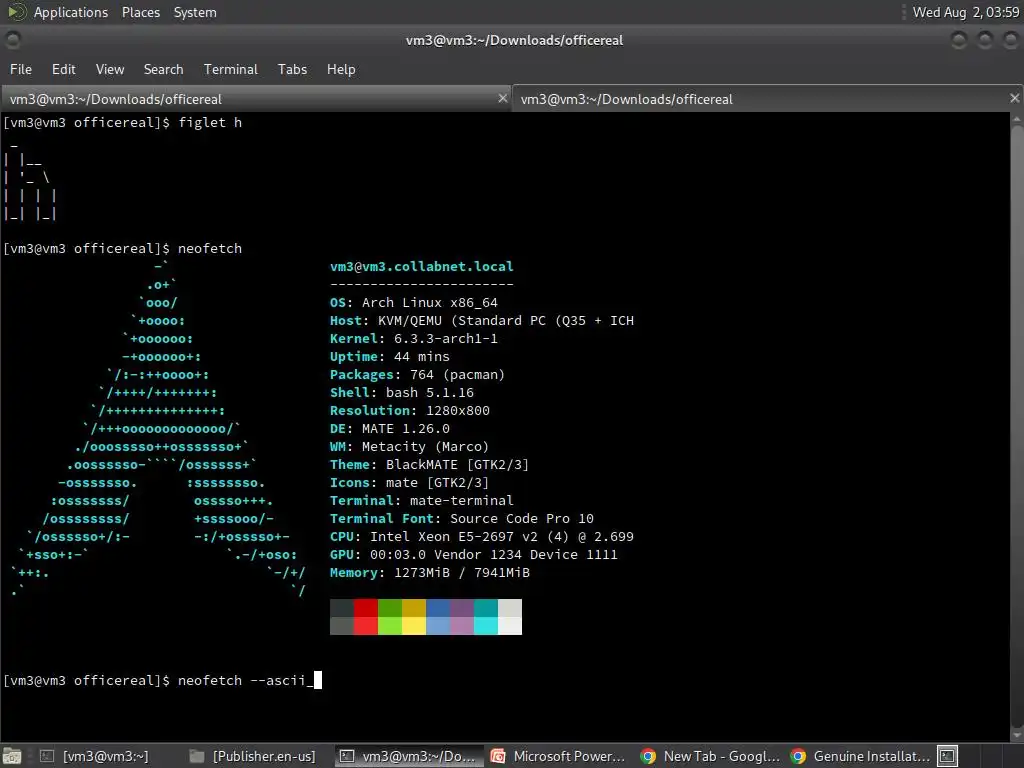The image size is (1024, 768).
Task: Click the OS: Arch Linux x86_64 line
Action: [413, 302]
